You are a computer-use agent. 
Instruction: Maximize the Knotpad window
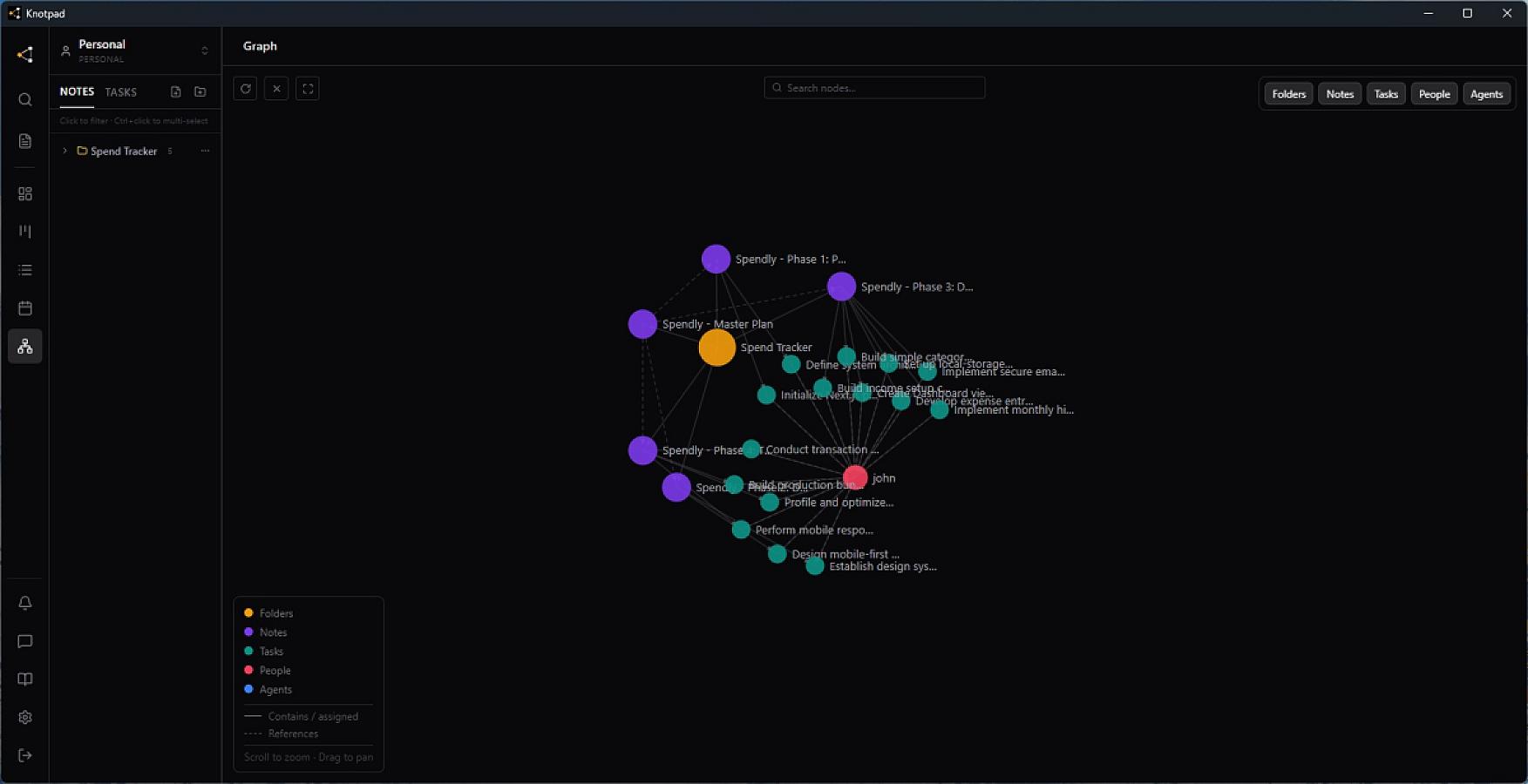(x=1467, y=13)
